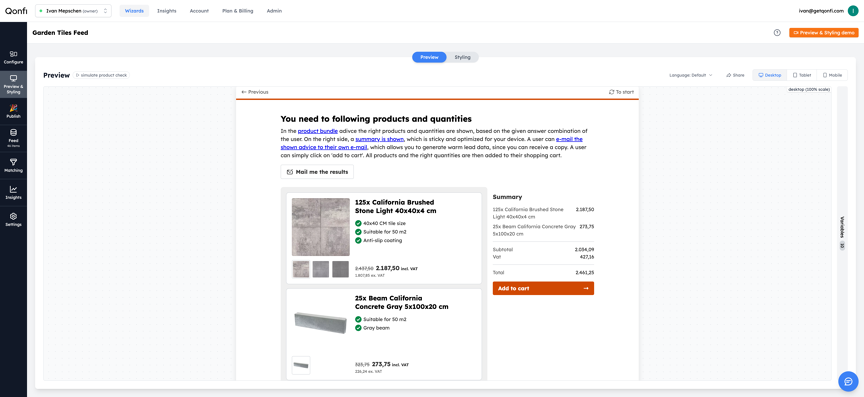
Task: Follow the product bundle link
Action: click(317, 131)
